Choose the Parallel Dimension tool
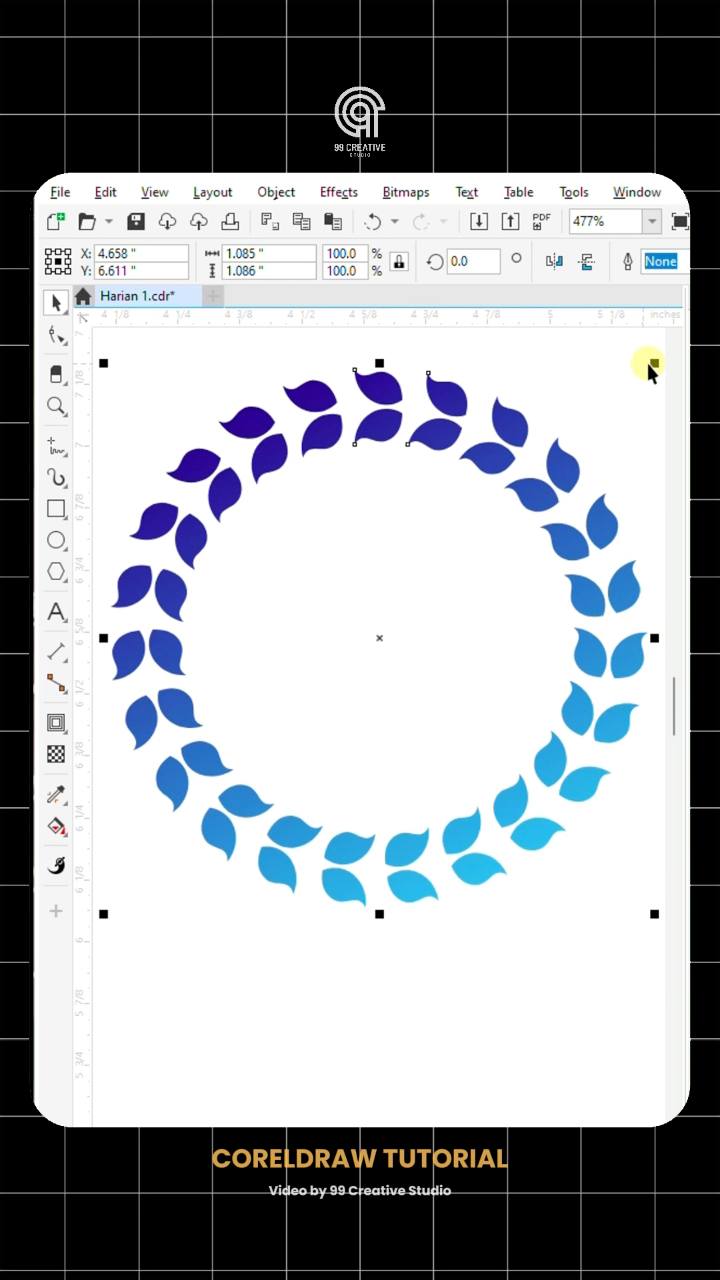 (x=56, y=652)
